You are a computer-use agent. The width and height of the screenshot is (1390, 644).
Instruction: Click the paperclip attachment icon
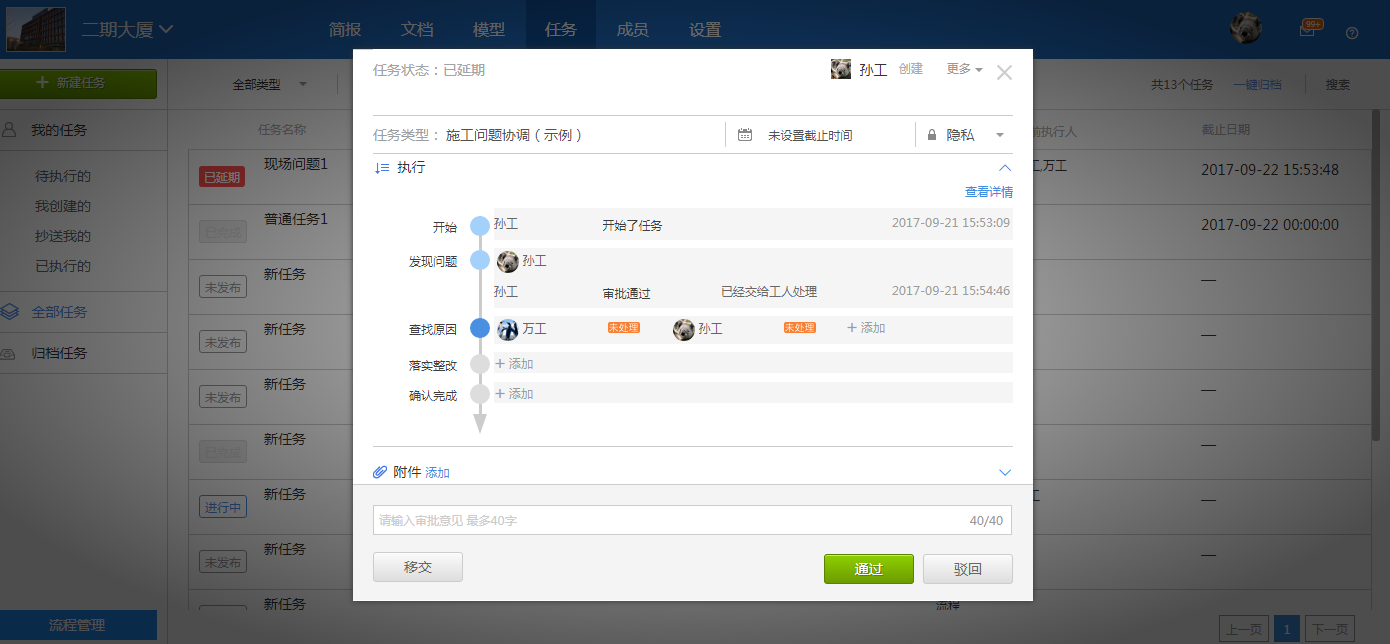coord(380,472)
